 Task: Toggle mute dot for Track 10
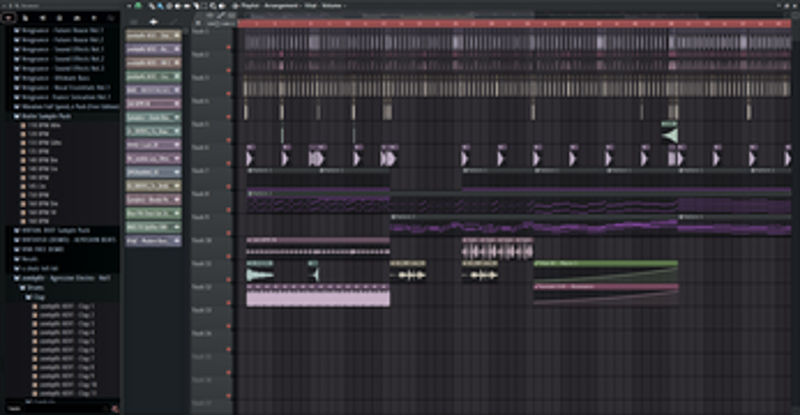[x=230, y=240]
